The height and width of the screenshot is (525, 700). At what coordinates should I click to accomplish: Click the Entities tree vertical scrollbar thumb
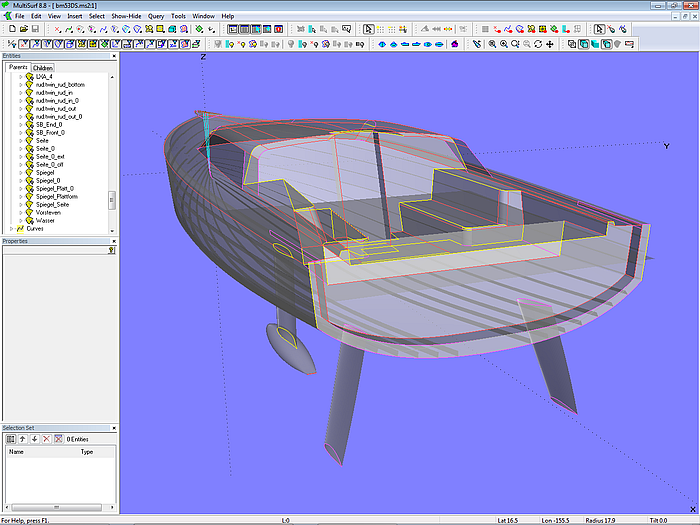click(x=112, y=200)
